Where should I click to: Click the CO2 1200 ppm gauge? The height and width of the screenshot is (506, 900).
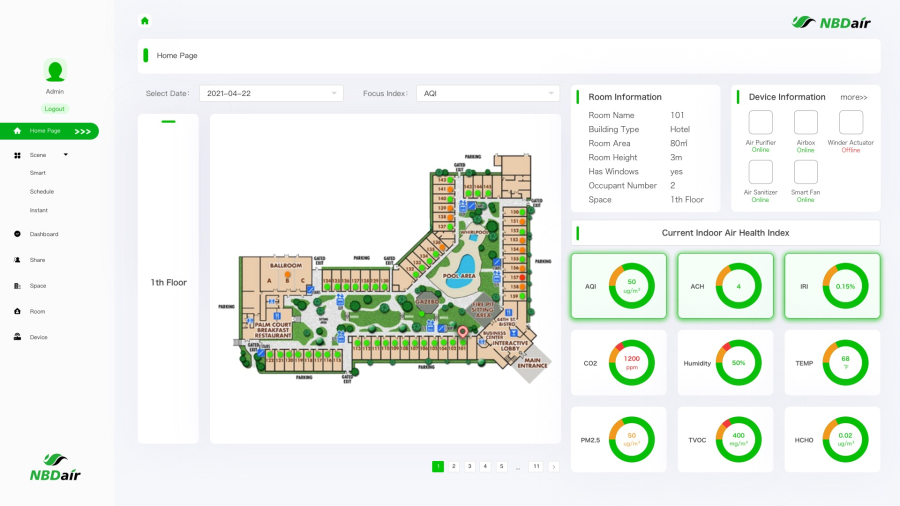631,363
